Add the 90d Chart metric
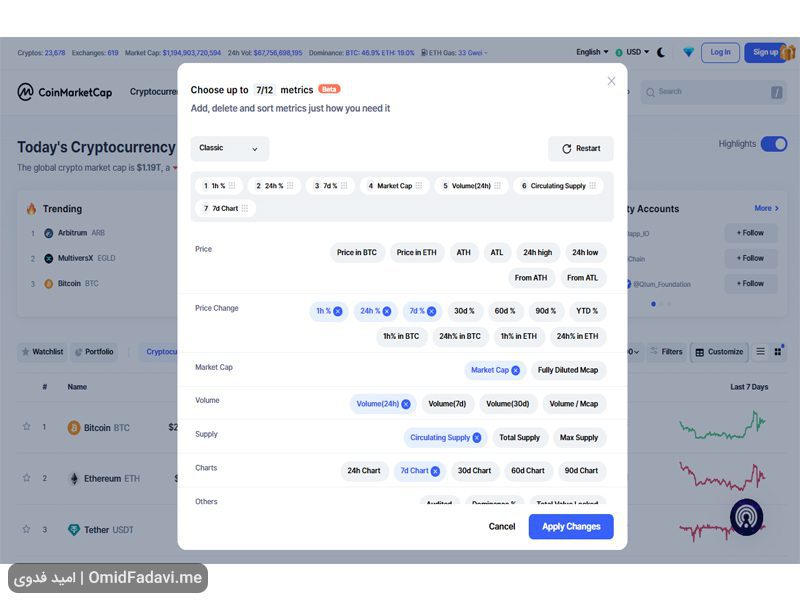 coord(581,470)
